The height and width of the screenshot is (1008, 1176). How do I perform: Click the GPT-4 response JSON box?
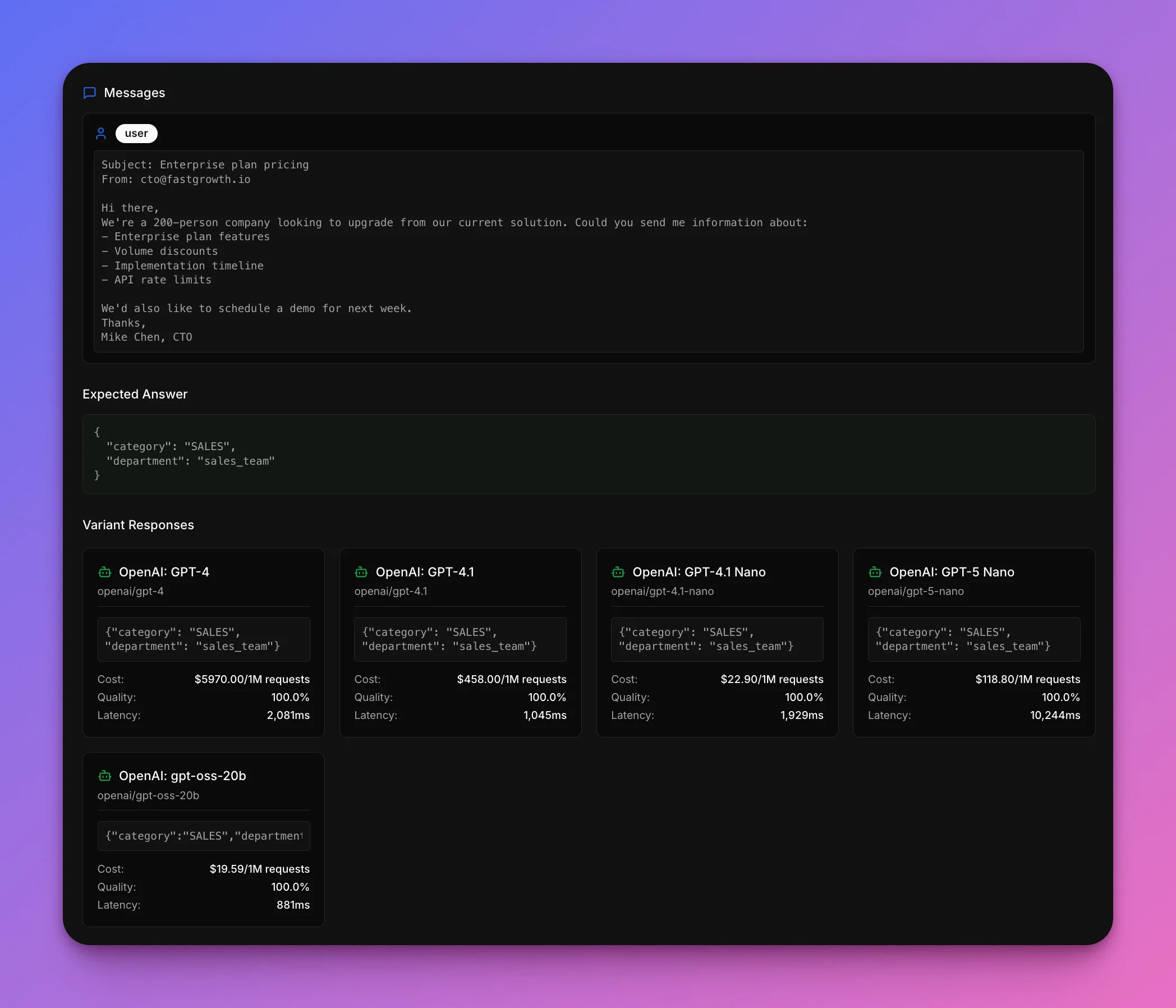tap(204, 639)
